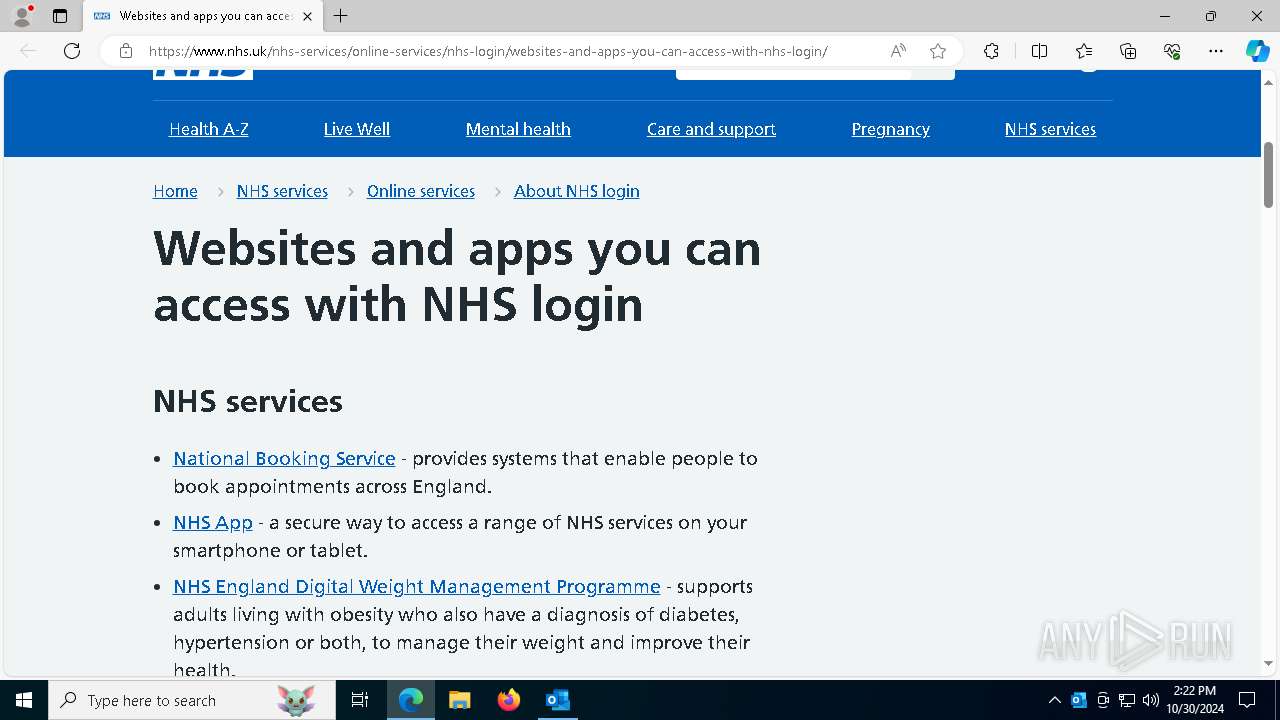
Task: Switch to Microsoft Edge in taskbar
Action: pos(411,700)
